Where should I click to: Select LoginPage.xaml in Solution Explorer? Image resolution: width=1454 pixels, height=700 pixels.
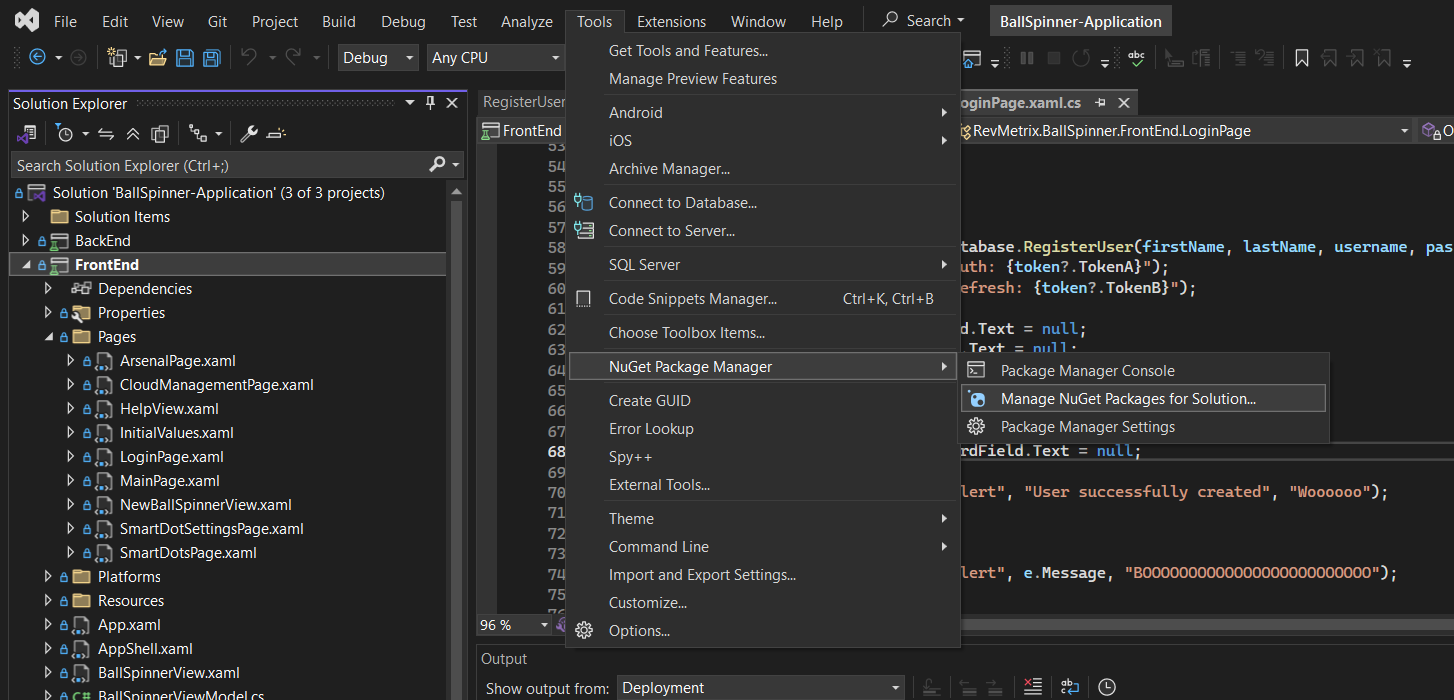[x=172, y=457]
